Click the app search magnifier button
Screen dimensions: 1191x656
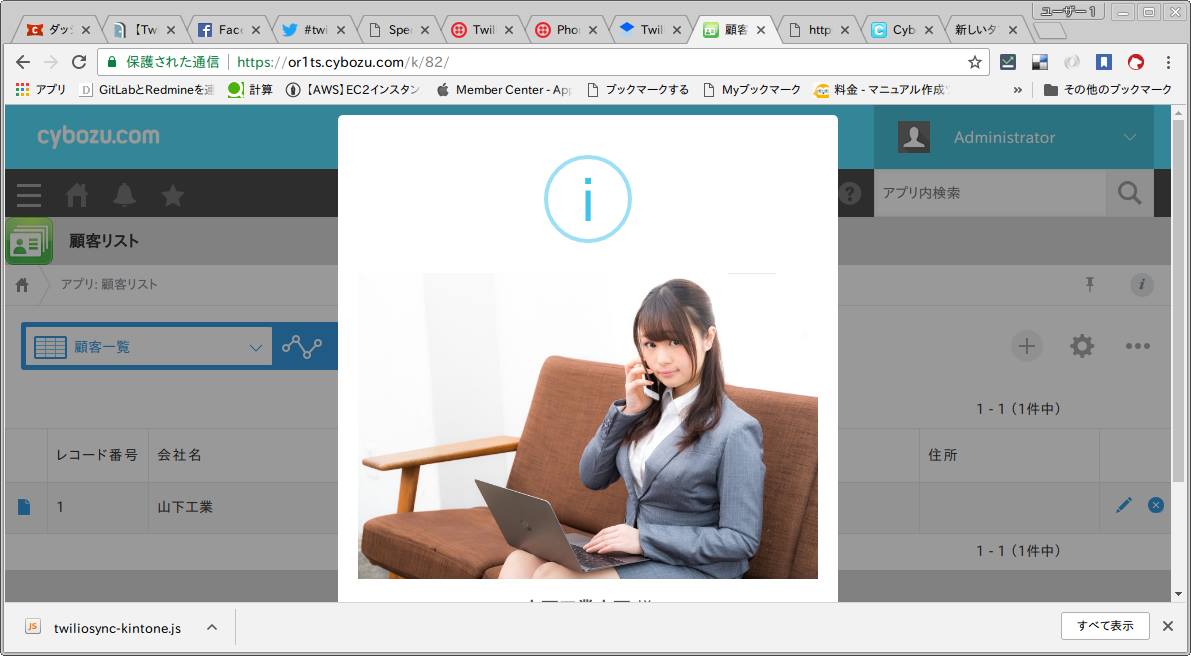(x=1129, y=194)
